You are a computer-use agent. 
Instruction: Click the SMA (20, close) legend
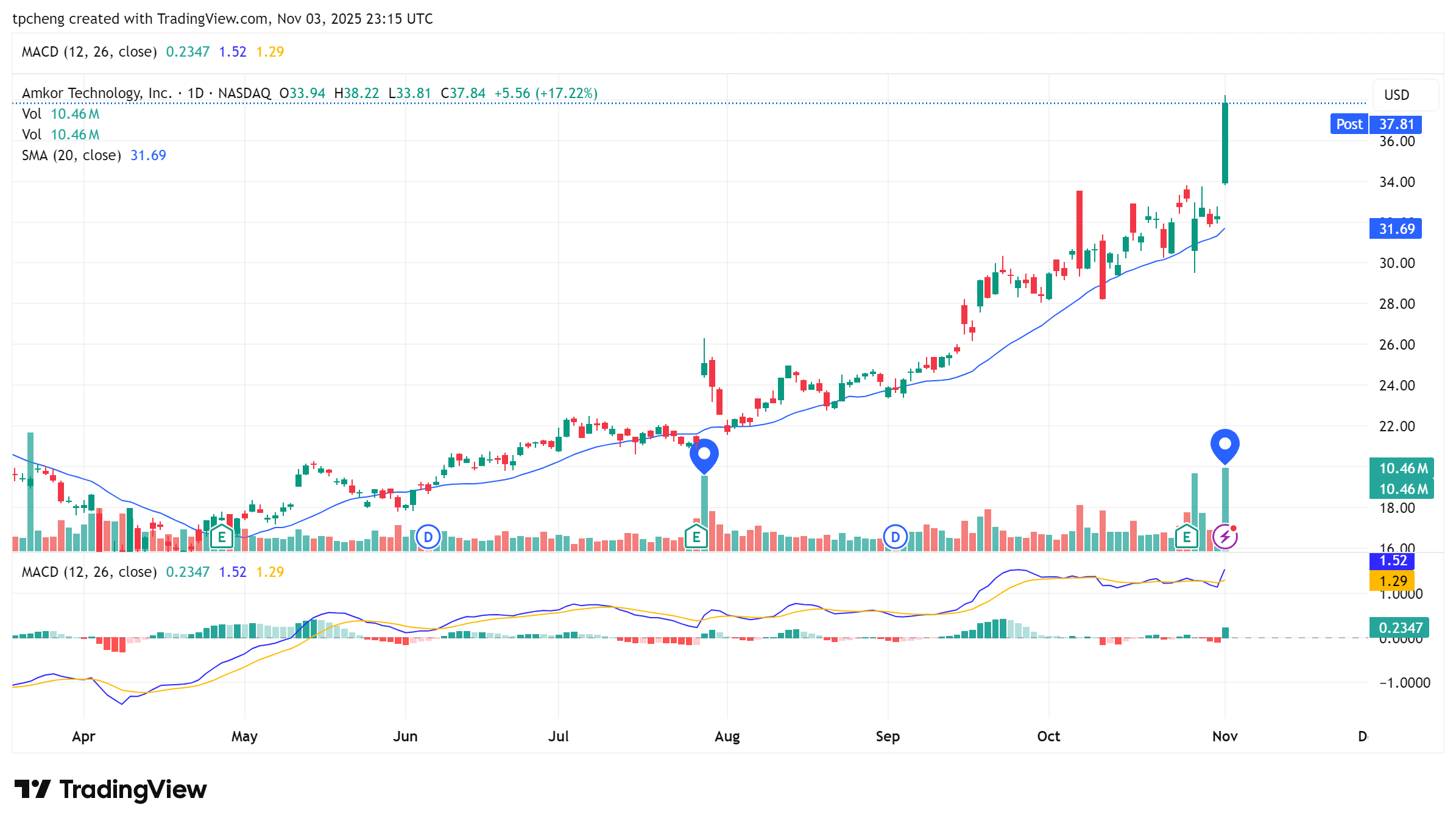click(x=71, y=155)
